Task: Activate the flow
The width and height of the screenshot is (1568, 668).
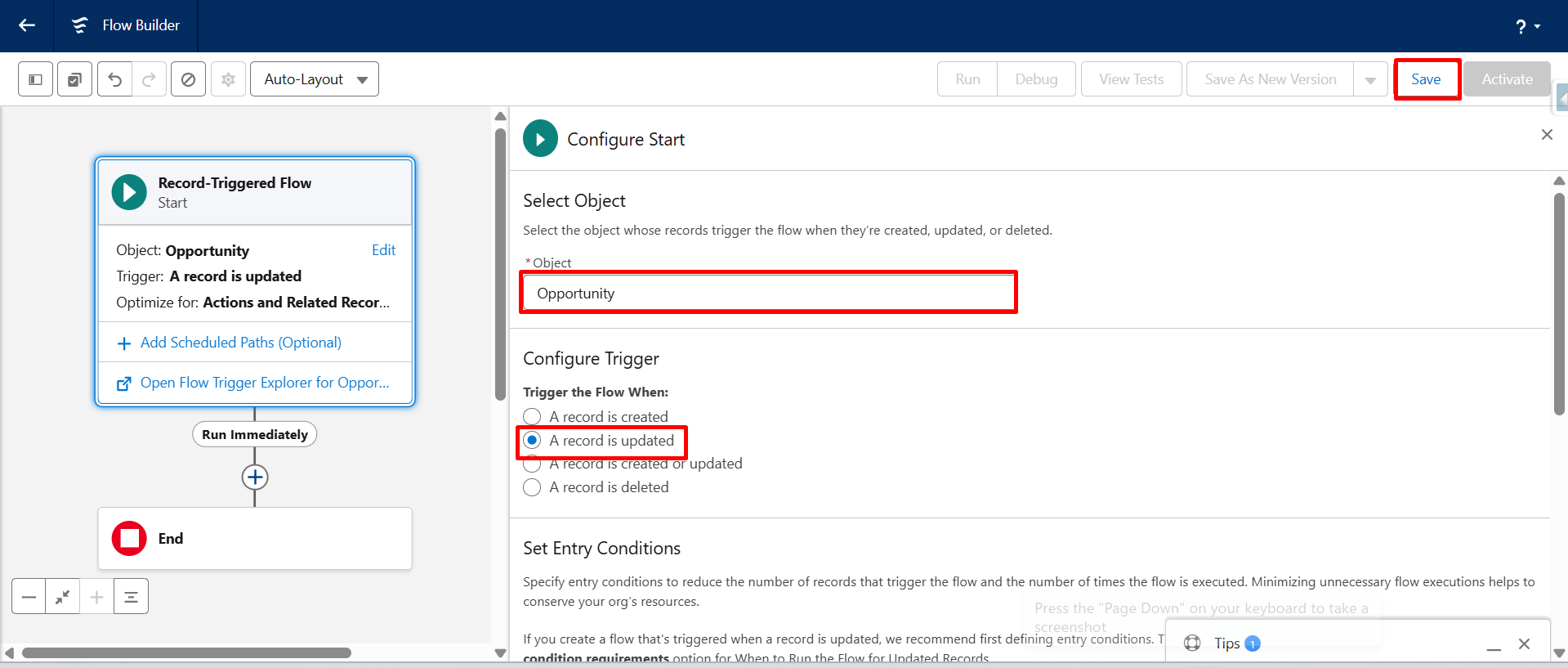Action: point(1507,79)
